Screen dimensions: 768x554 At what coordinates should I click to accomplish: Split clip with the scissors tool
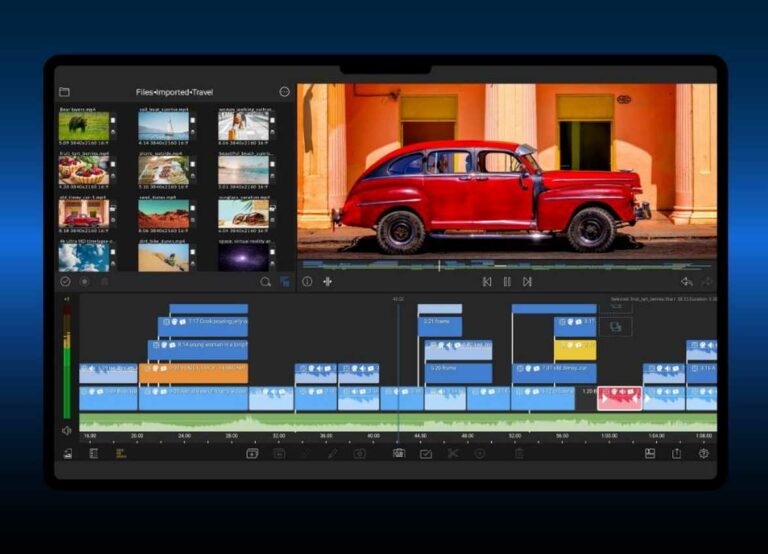click(453, 454)
